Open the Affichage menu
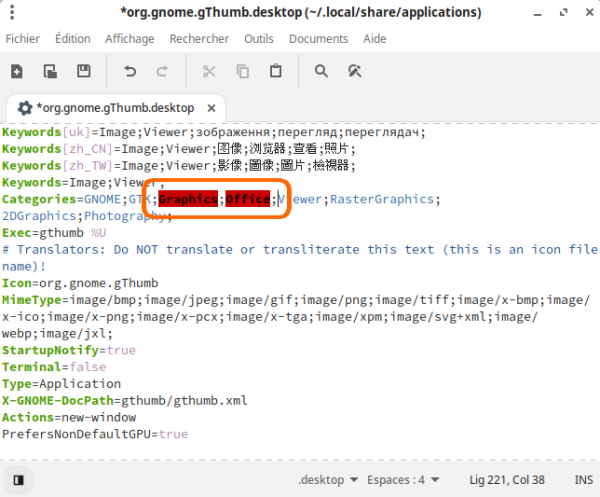This screenshot has width=600, height=497. coord(130,39)
